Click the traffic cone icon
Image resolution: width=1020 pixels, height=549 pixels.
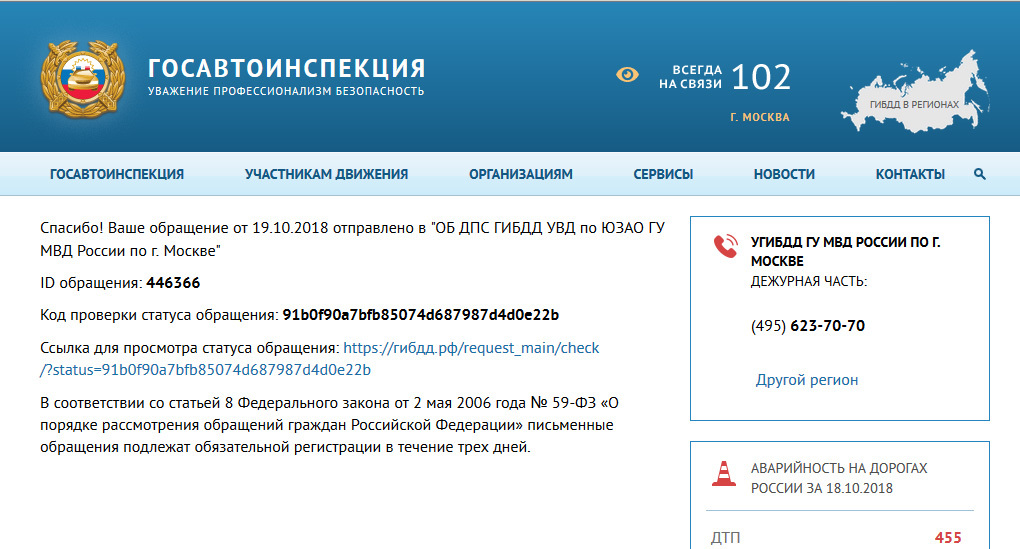point(723,473)
